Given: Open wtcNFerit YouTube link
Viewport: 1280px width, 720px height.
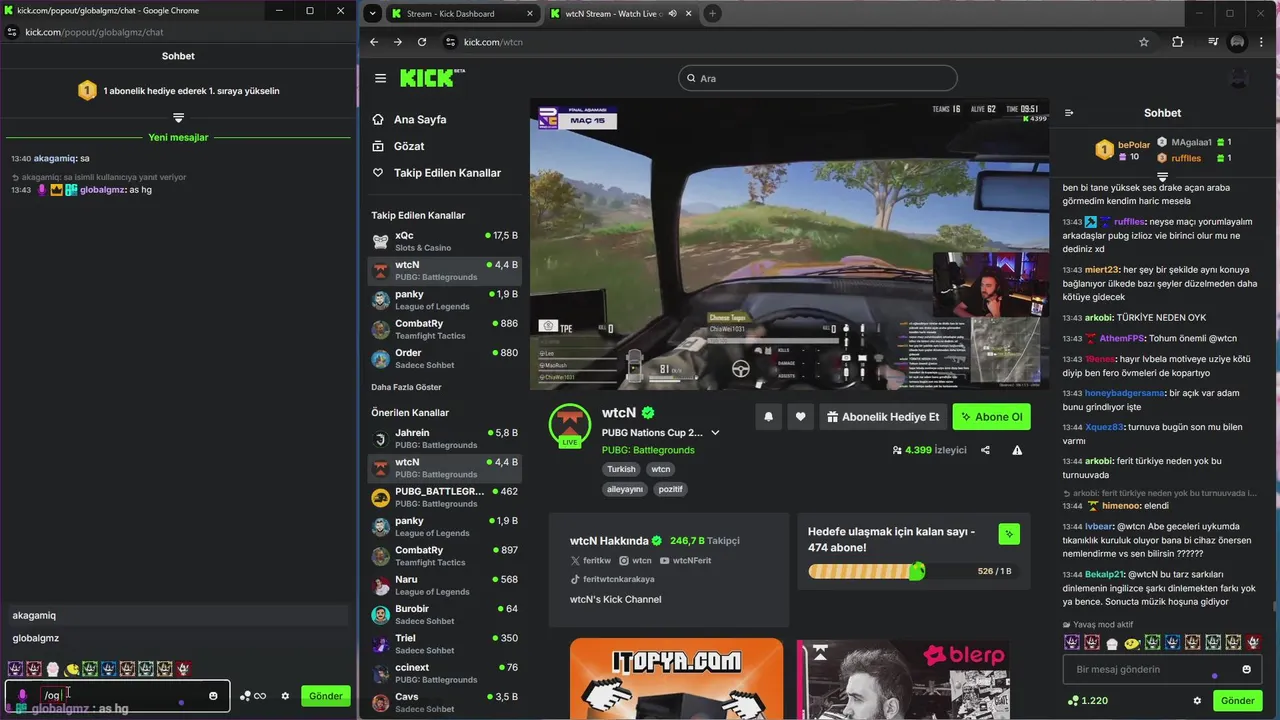Looking at the screenshot, I should pyautogui.click(x=685, y=561).
